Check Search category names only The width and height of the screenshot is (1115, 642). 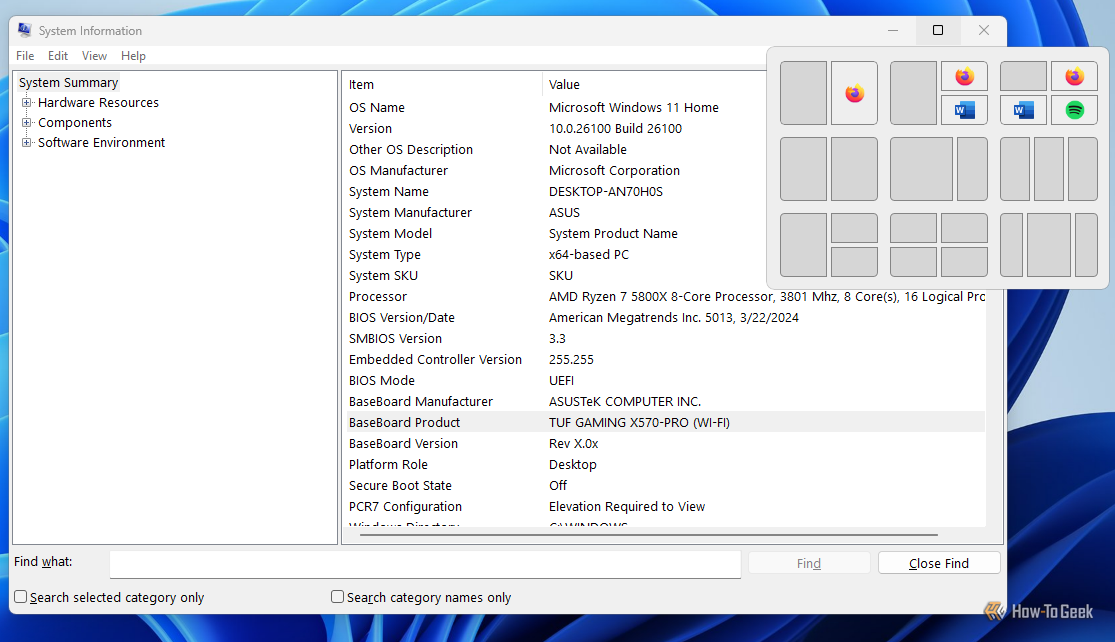click(337, 597)
